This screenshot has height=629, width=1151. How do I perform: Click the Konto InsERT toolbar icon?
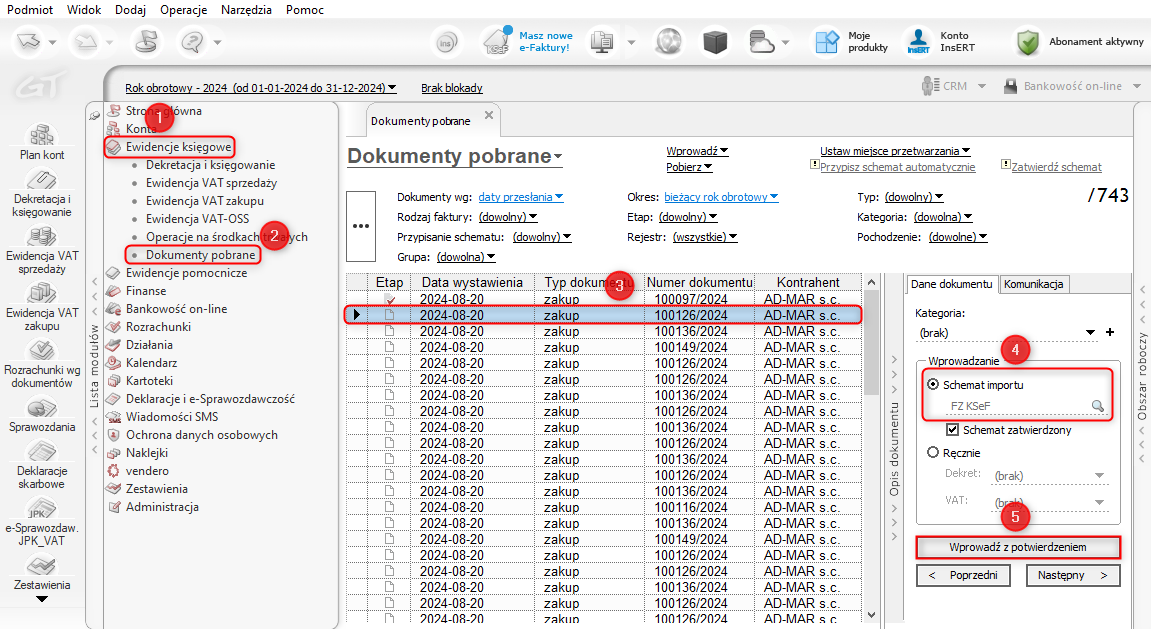point(919,42)
